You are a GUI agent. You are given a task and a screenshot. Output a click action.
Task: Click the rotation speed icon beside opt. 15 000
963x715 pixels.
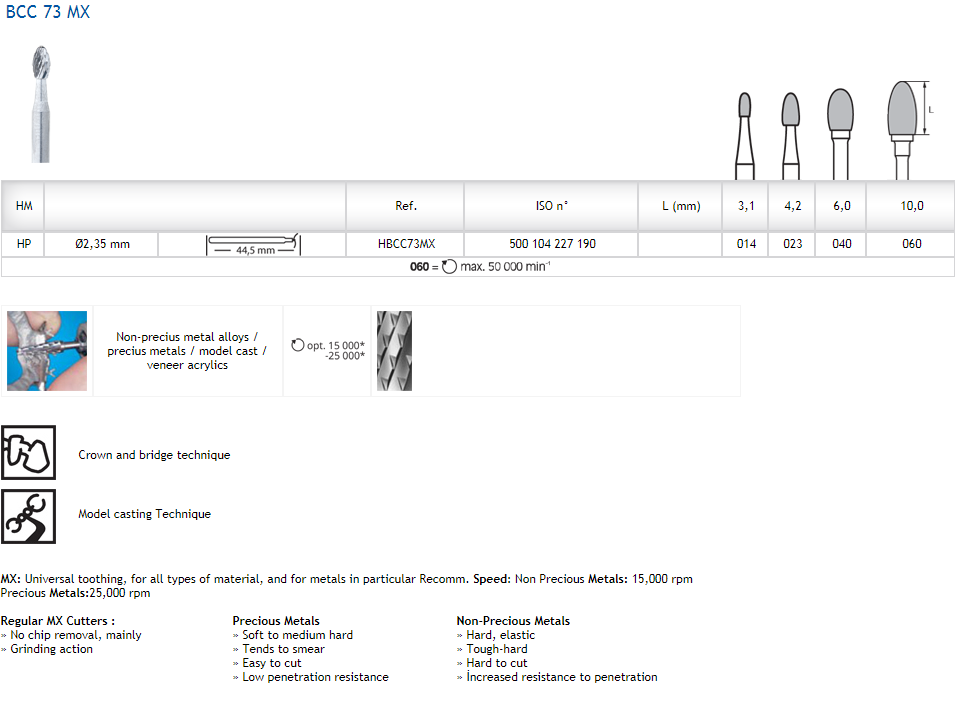[298, 345]
